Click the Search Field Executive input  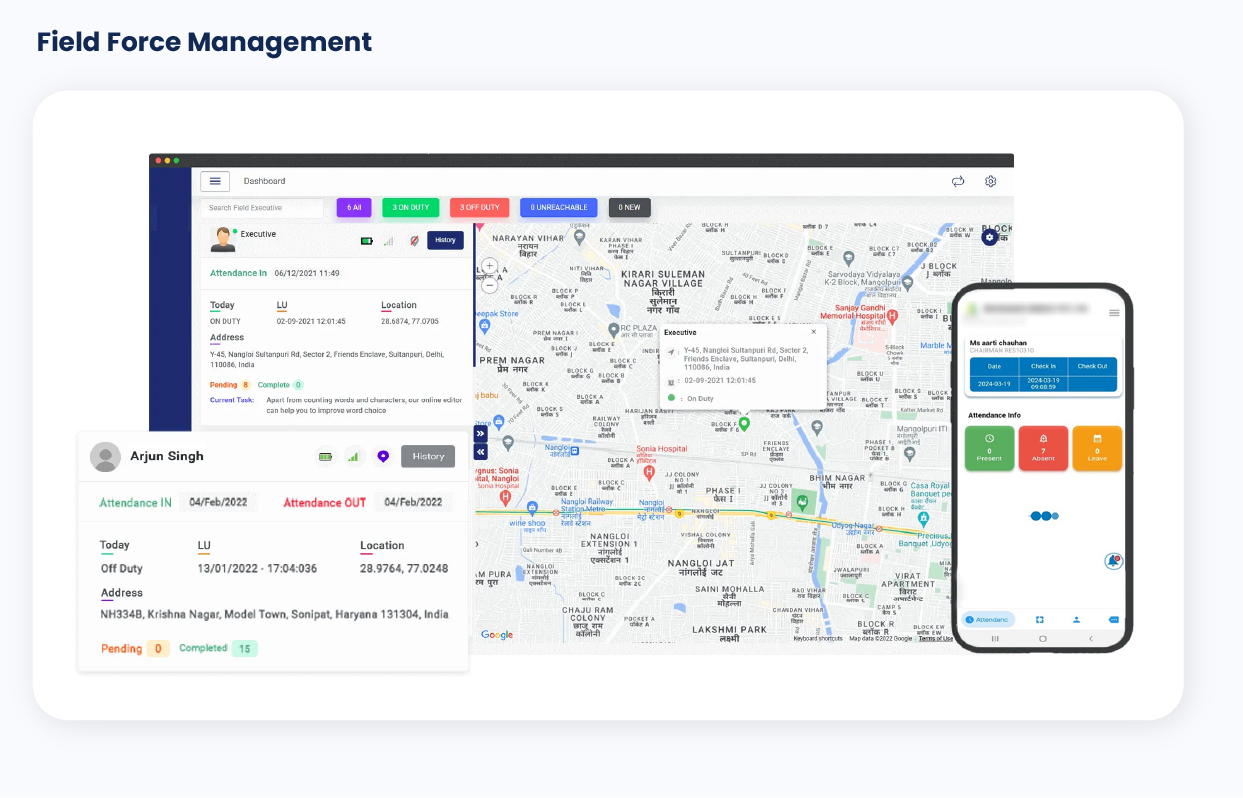[262, 208]
